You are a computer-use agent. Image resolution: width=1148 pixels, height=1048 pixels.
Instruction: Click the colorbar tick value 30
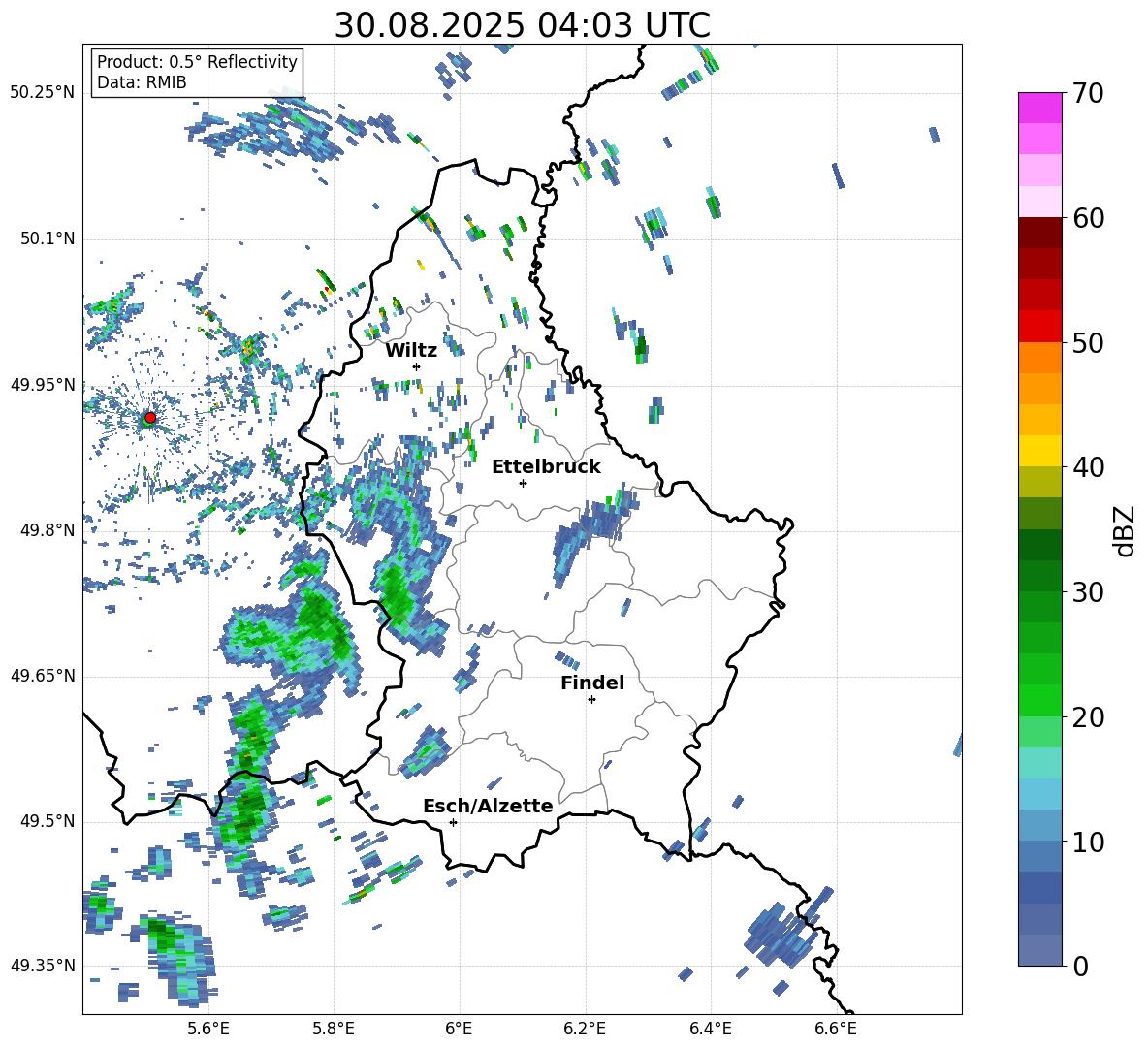[1088, 592]
